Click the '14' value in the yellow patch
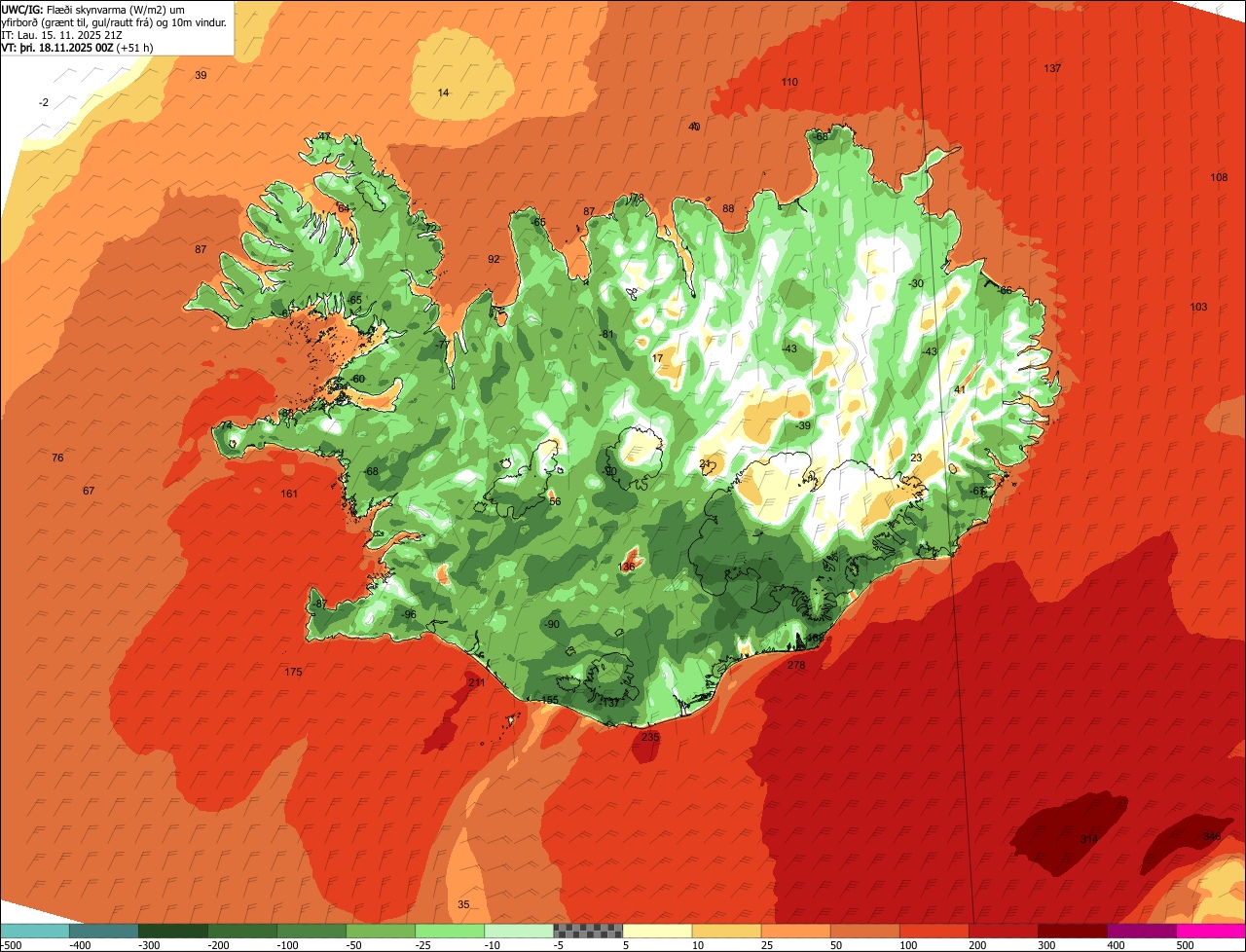Image resolution: width=1246 pixels, height=952 pixels. tap(444, 92)
